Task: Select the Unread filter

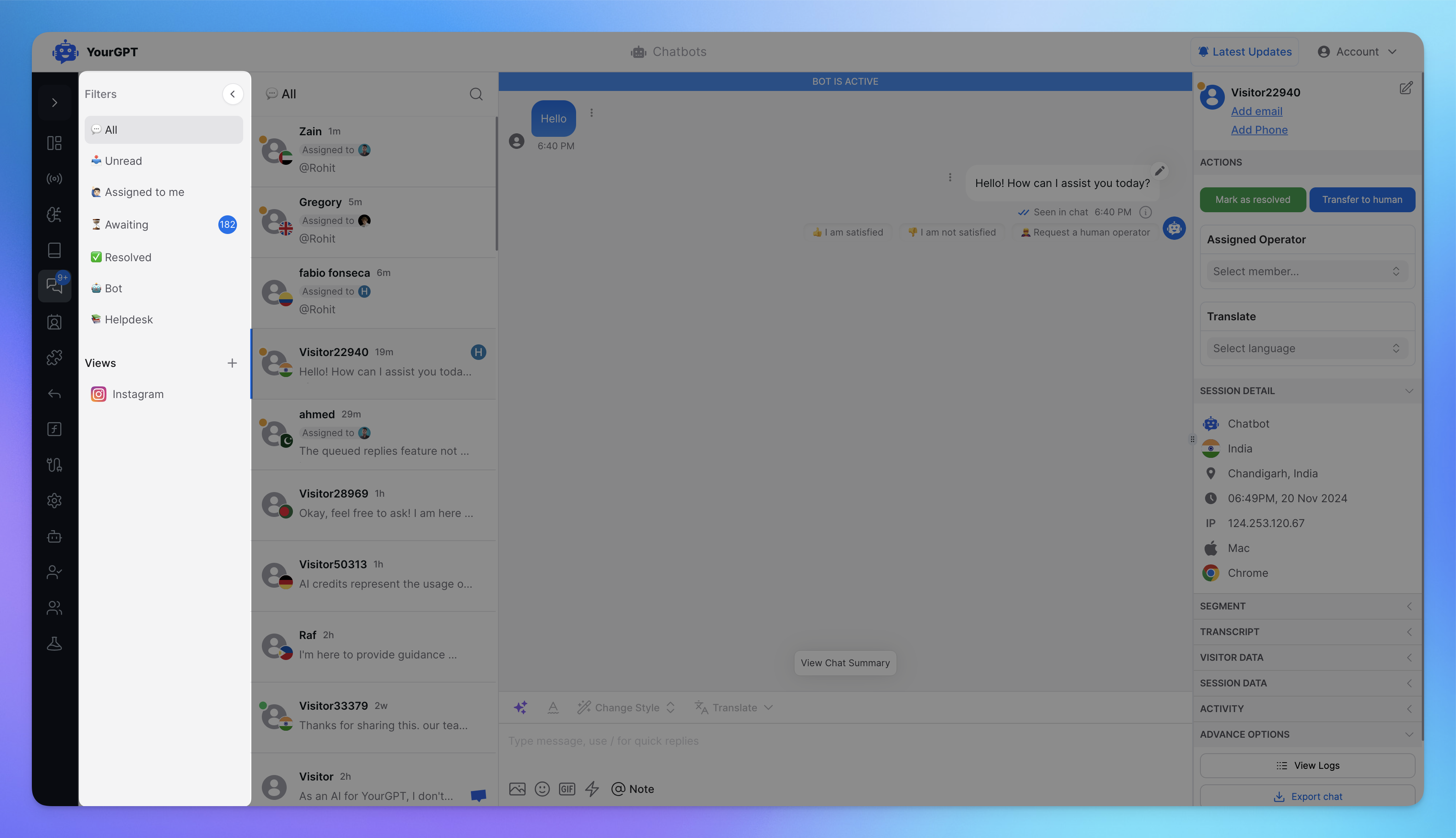Action: [164, 161]
